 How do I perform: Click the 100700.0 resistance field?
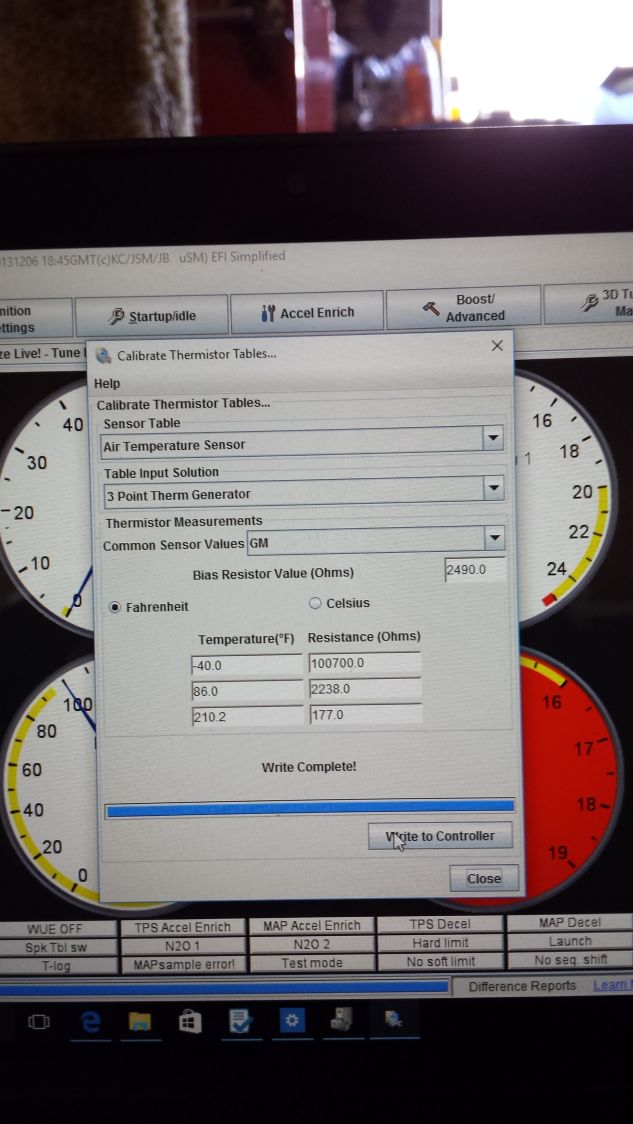coord(365,663)
